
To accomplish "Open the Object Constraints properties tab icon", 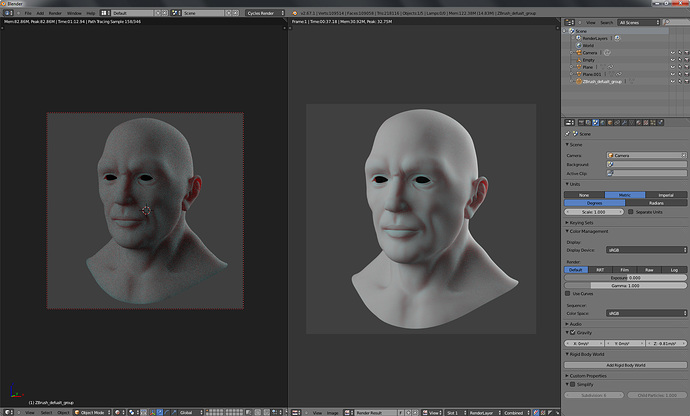I will coord(617,123).
